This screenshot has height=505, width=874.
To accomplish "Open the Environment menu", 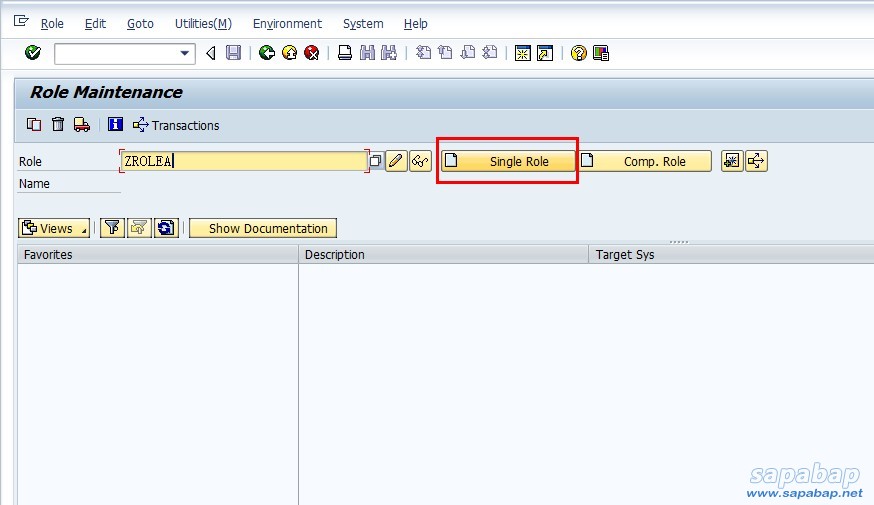I will click(287, 23).
